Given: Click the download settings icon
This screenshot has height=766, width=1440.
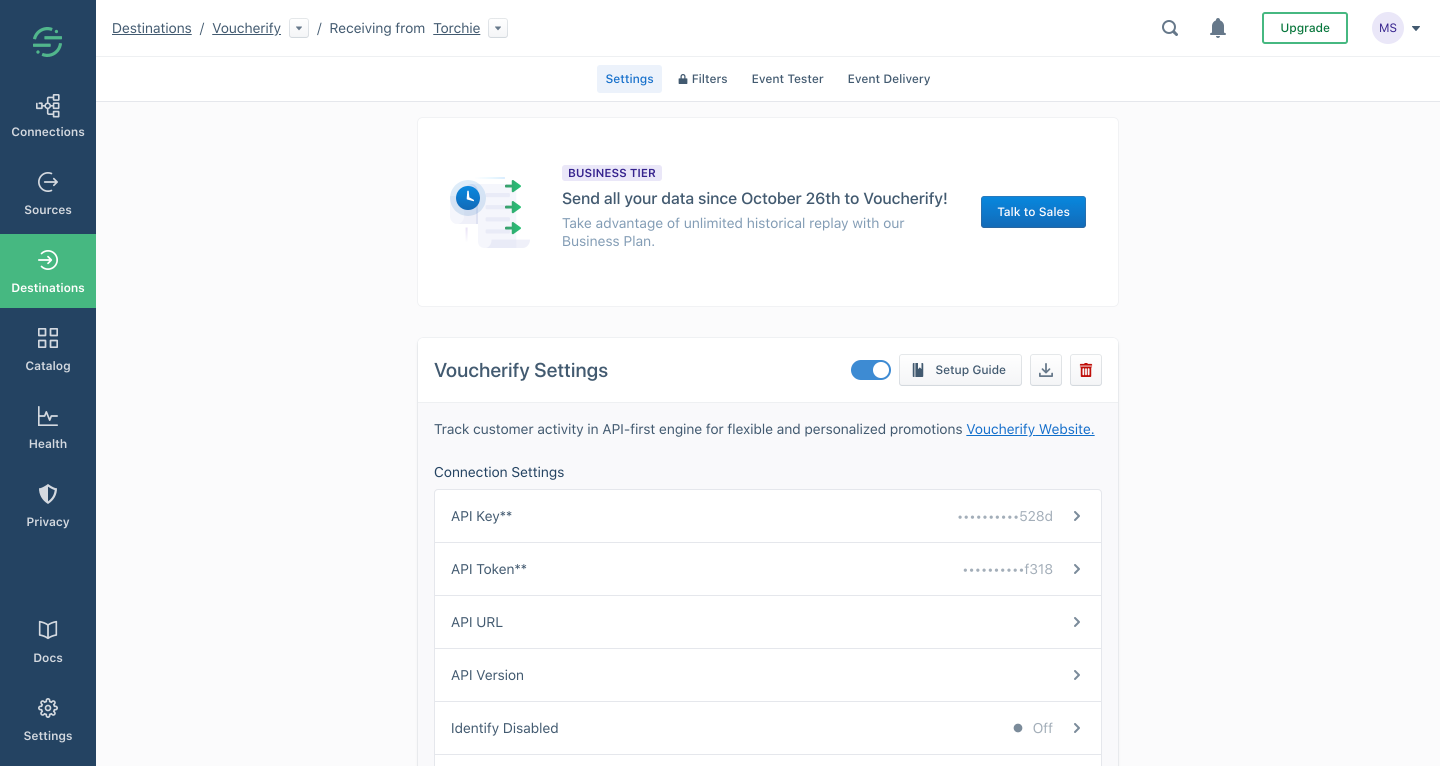Looking at the screenshot, I should coord(1046,370).
